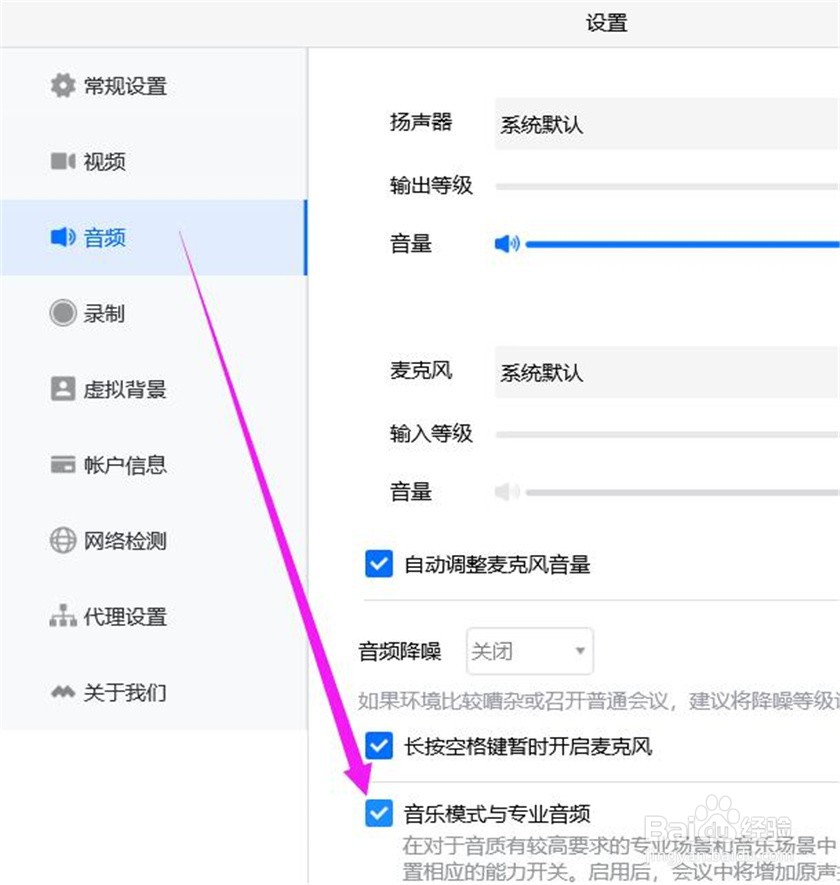Adjust the speaker 音量 slider
Image resolution: width=840 pixels, height=885 pixels.
click(x=680, y=243)
